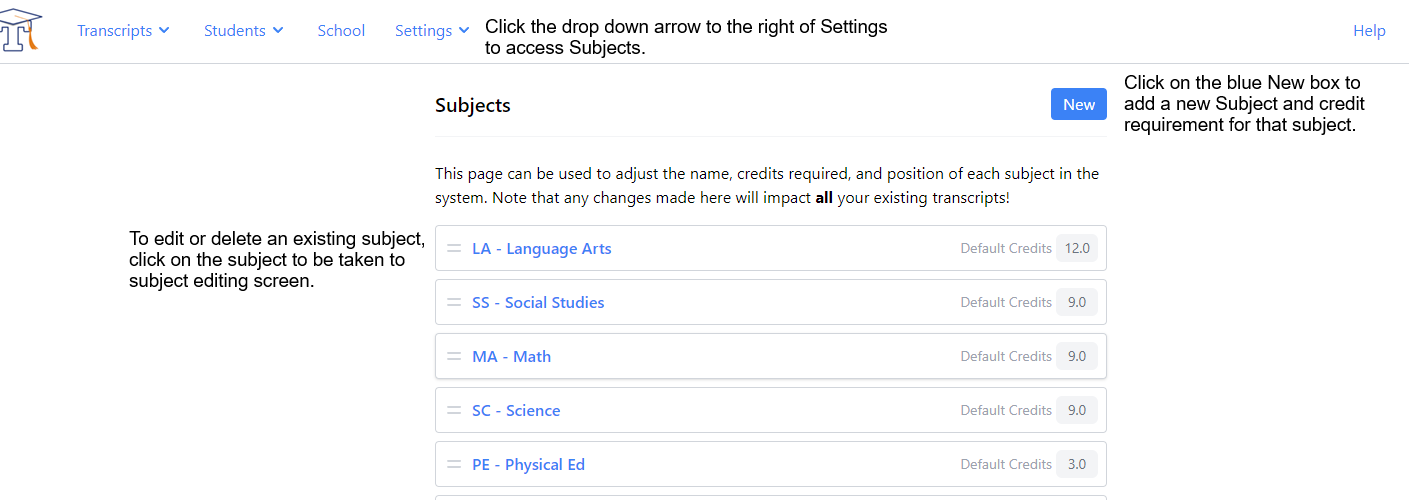This screenshot has height=500, width=1409.
Task: Edit the SS - Social Studies subject
Action: point(538,303)
